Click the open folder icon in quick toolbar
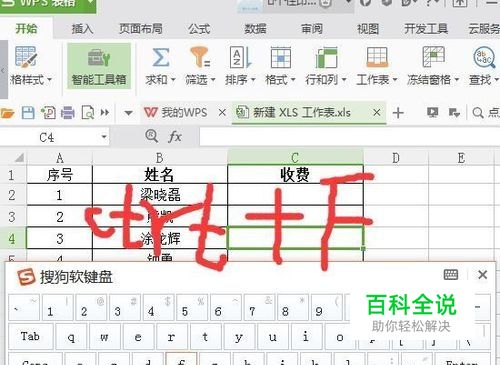This screenshot has width=500, height=365. click(7, 113)
